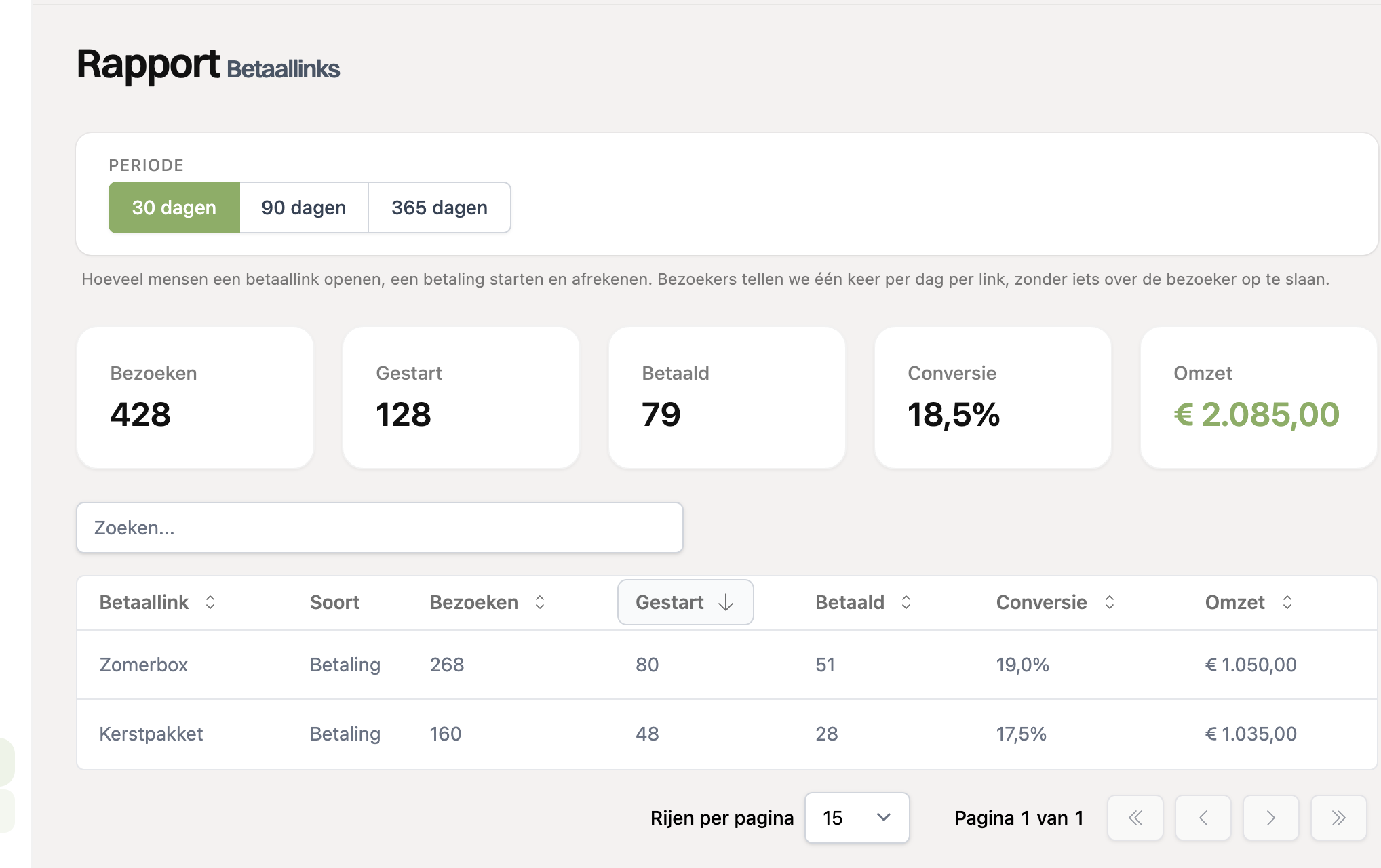Click Zomerbox gestart value 80
The image size is (1381, 868).
pyautogui.click(x=647, y=665)
